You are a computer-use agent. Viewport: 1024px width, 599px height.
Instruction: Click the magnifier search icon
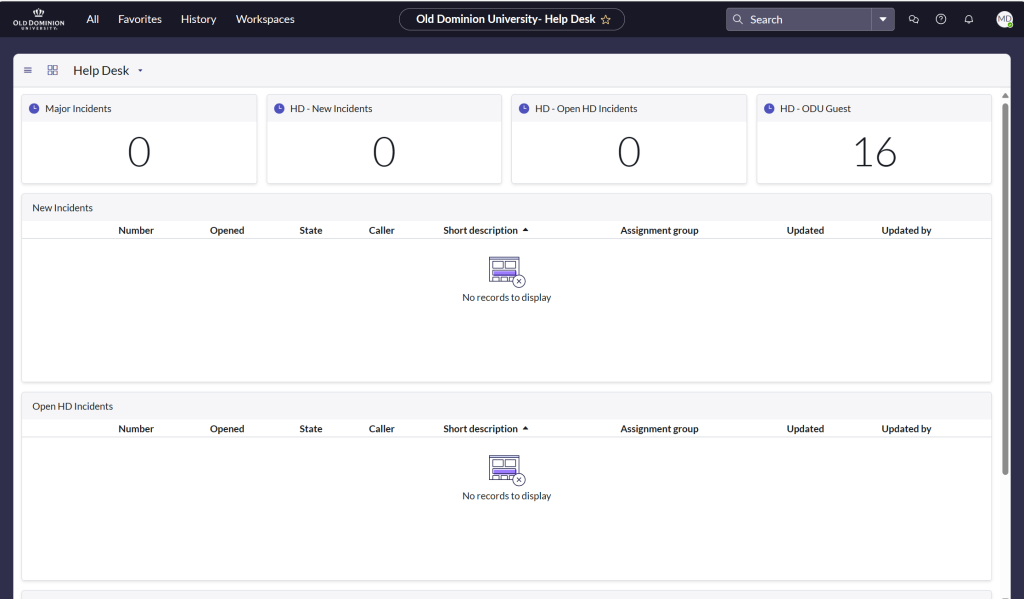click(x=738, y=20)
